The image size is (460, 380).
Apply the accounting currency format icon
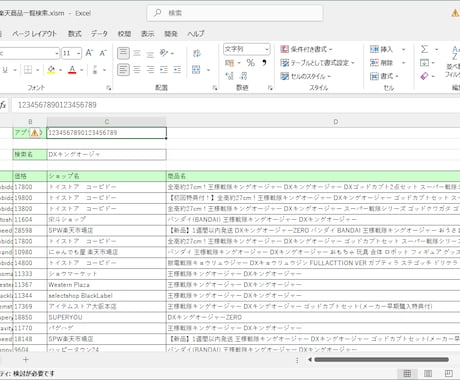tap(229, 63)
